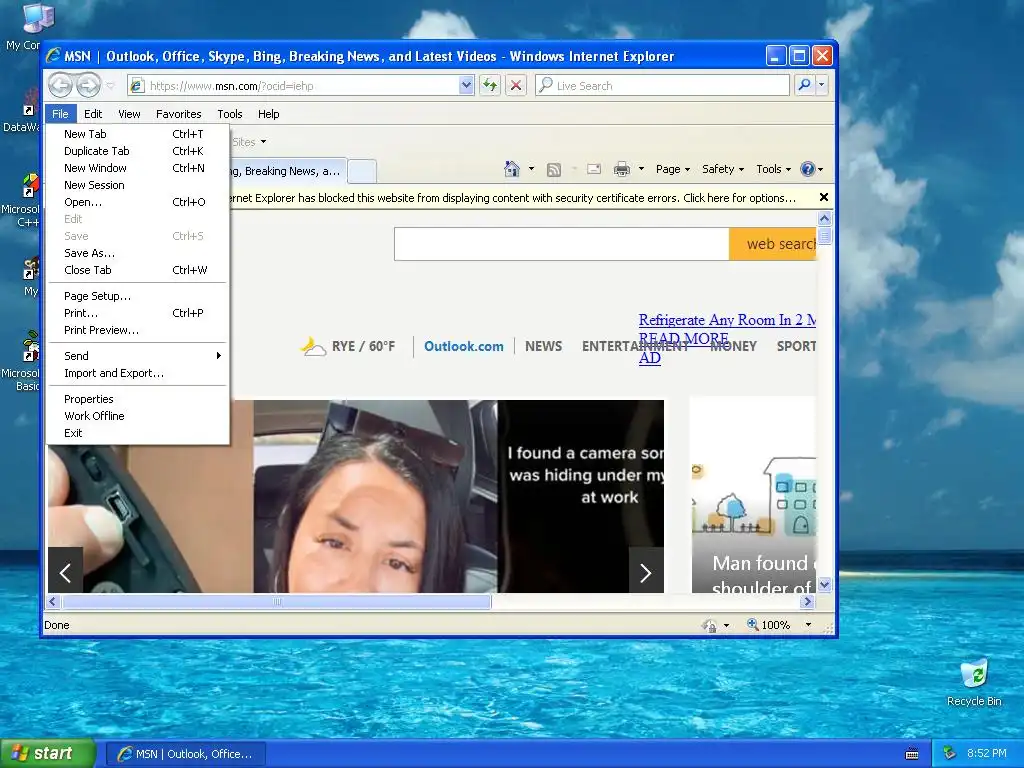Click the READ MORE link
Viewport: 1024px width, 768px height.
point(683,338)
